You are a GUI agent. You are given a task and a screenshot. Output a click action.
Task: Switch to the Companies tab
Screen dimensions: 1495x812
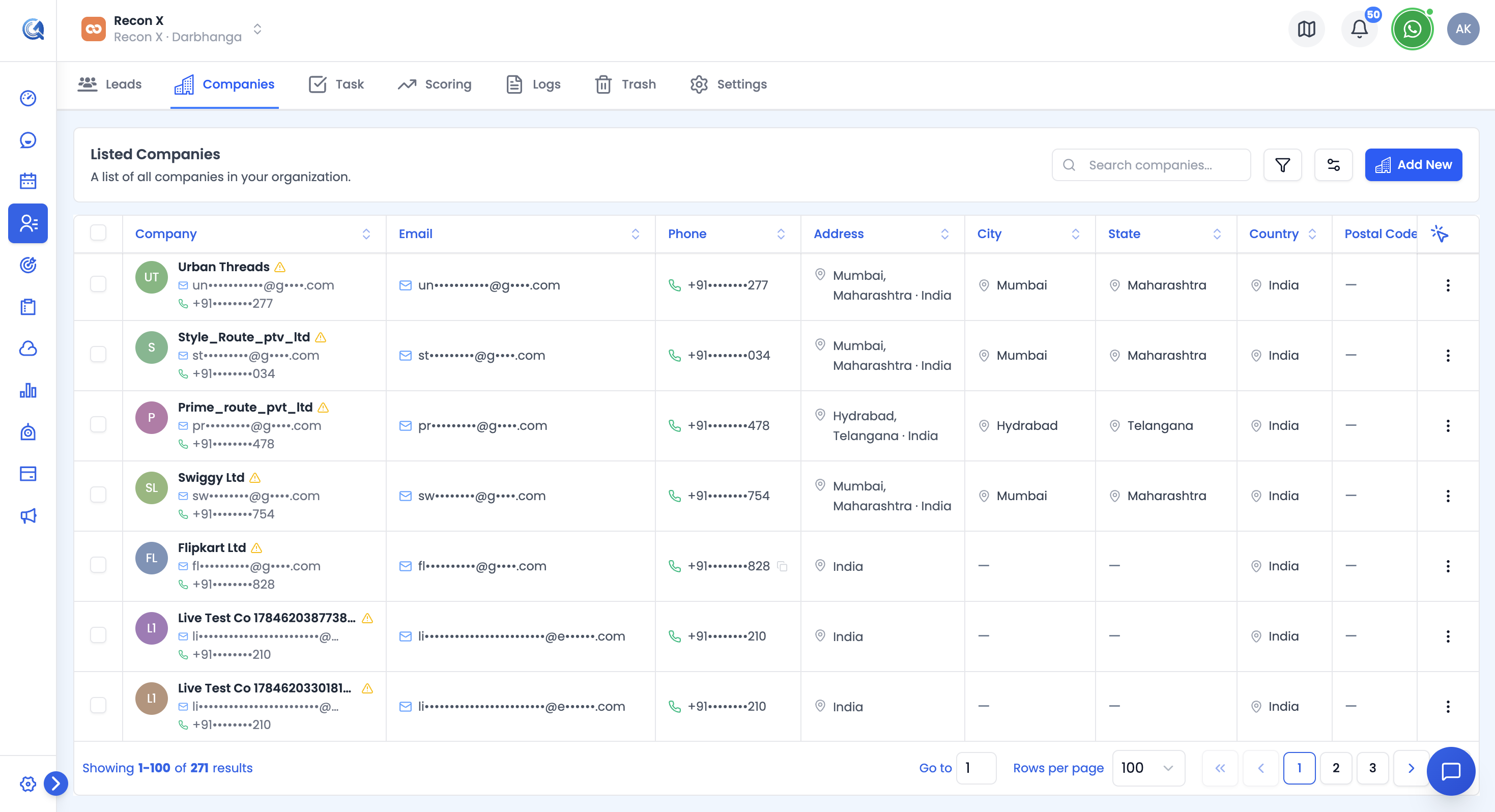(224, 84)
